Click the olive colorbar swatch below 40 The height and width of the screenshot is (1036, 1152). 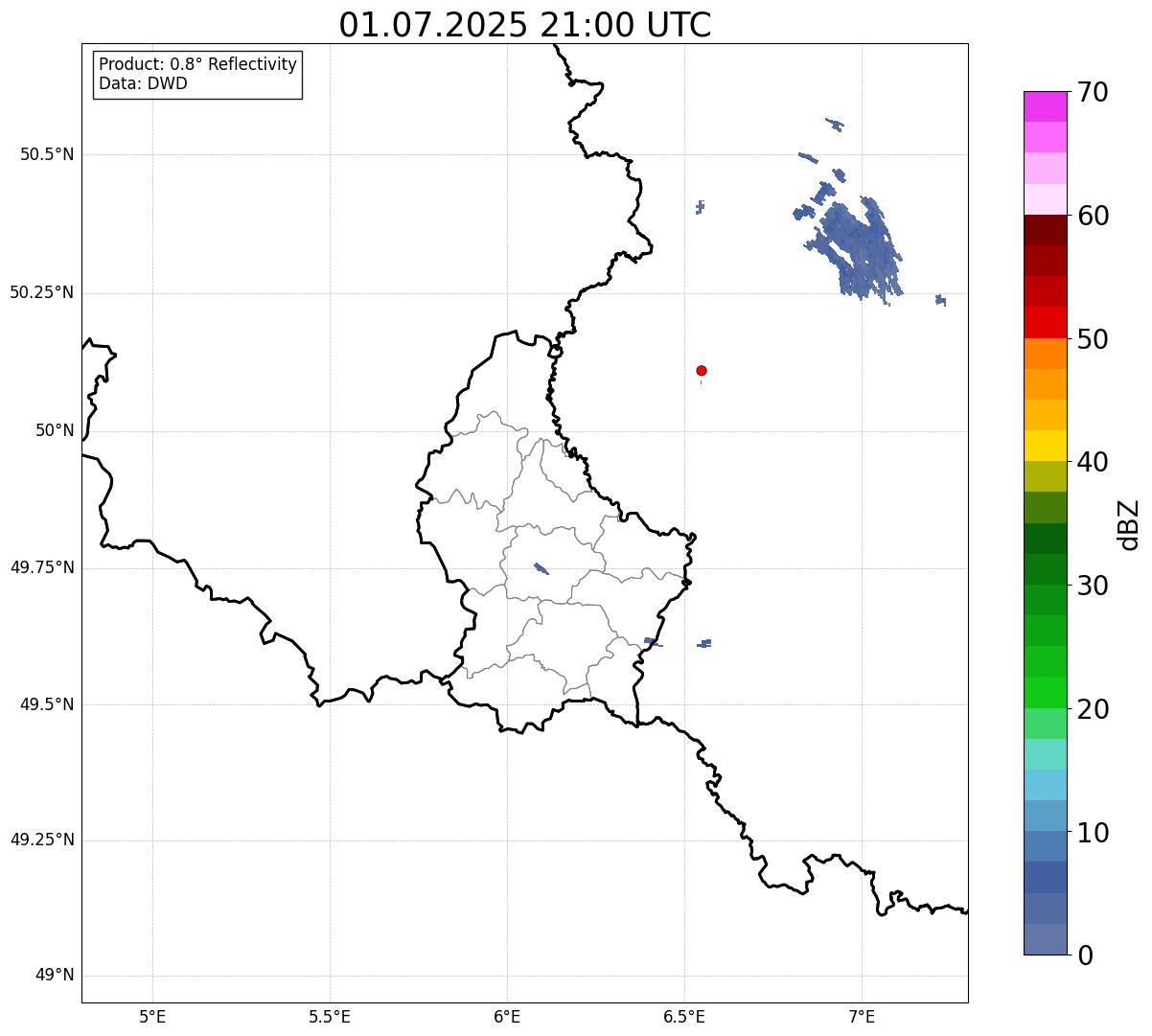pos(1046,476)
